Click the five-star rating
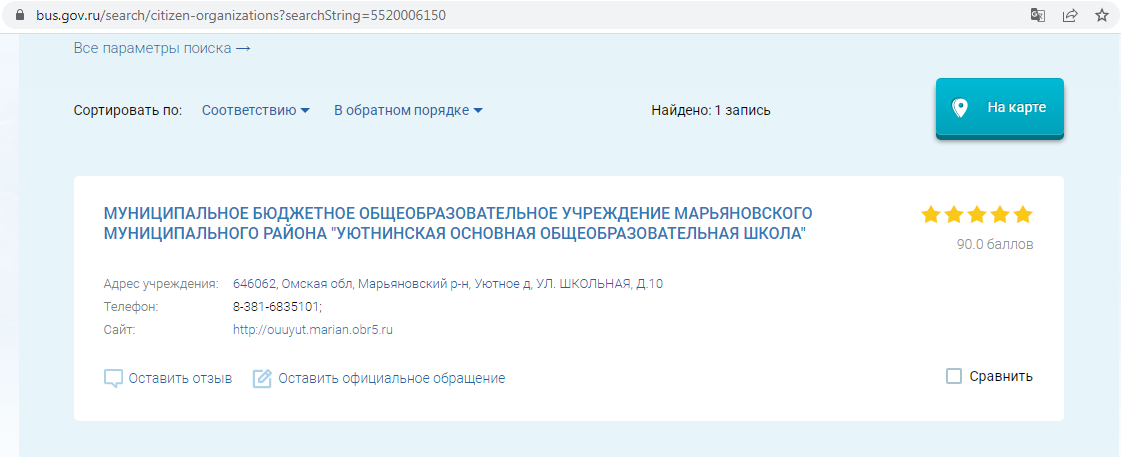The width and height of the screenshot is (1121, 457). (977, 215)
